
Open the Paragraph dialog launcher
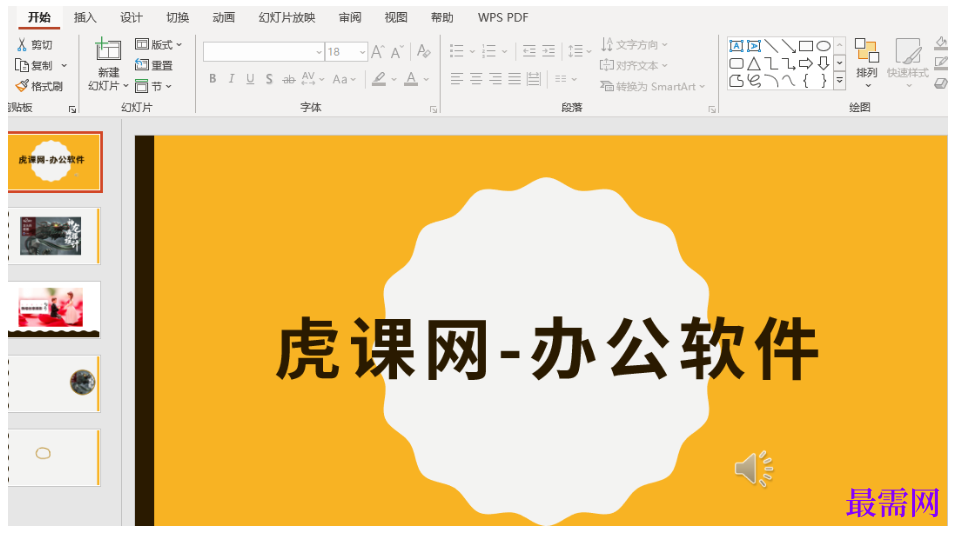point(712,109)
